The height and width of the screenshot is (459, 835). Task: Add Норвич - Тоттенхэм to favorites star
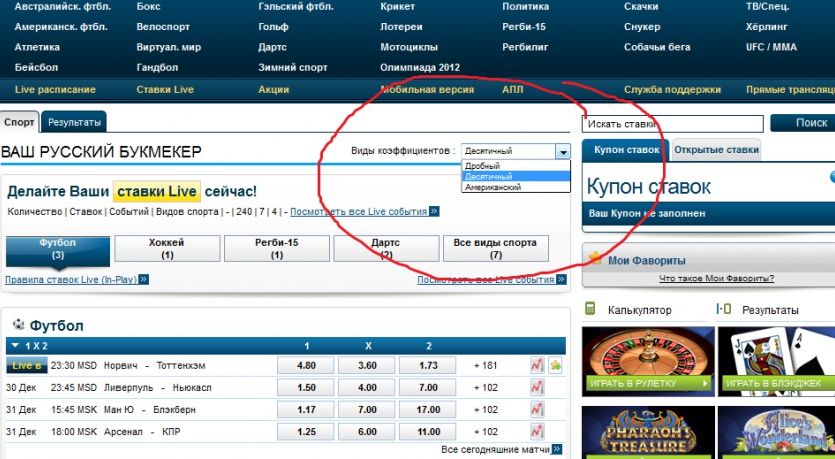[555, 365]
